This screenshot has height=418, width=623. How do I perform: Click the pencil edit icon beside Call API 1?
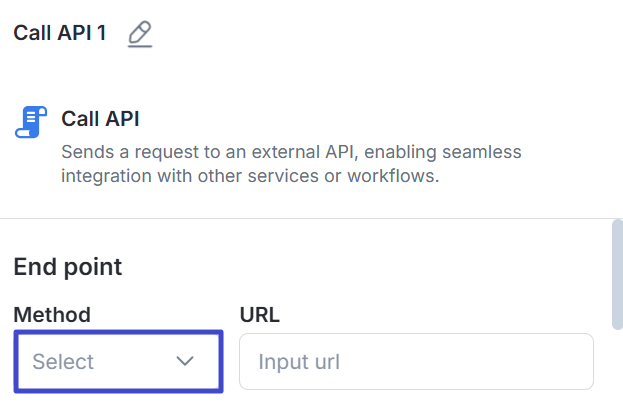[x=140, y=34]
